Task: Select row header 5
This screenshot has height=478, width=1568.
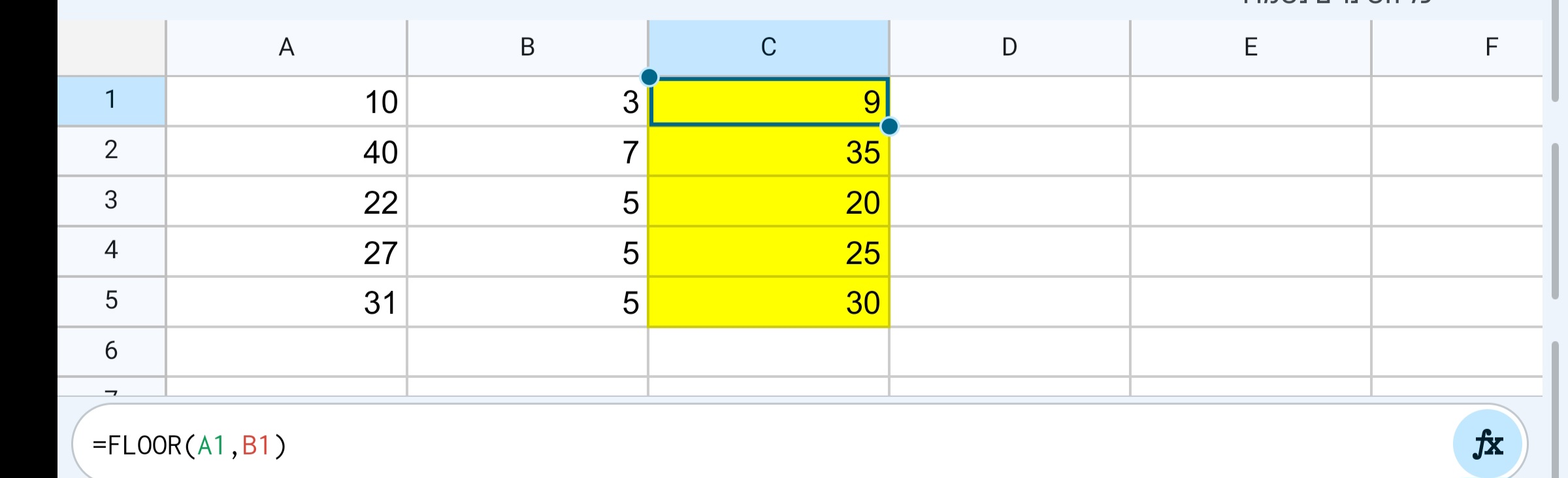Action: (111, 302)
